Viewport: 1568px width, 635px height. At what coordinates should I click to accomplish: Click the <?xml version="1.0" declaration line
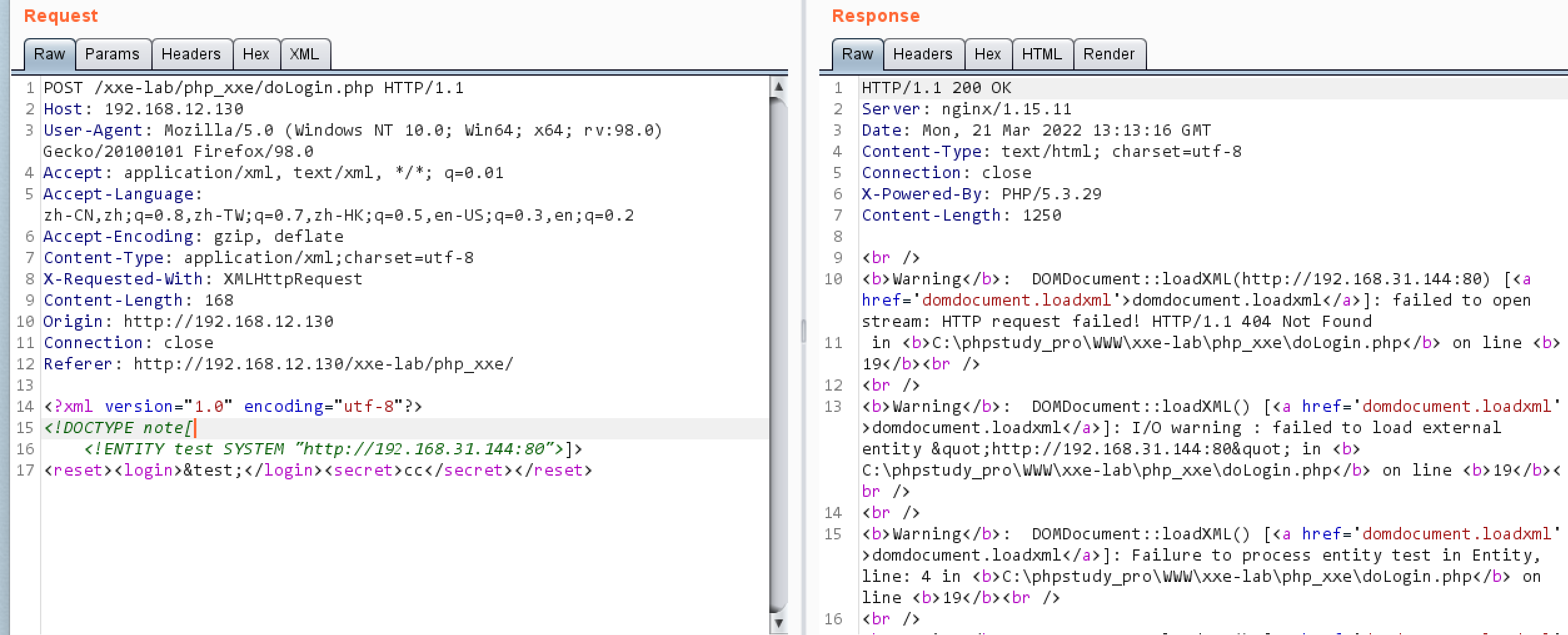[x=233, y=406]
